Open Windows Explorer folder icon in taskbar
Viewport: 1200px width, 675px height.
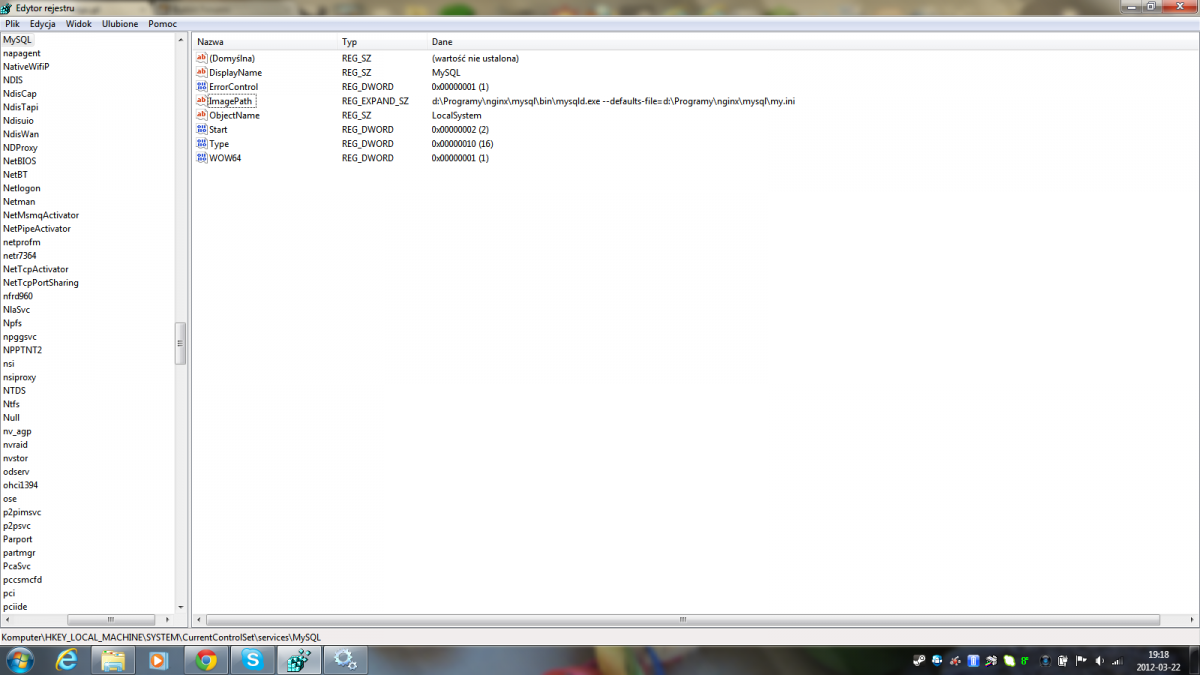point(114,660)
